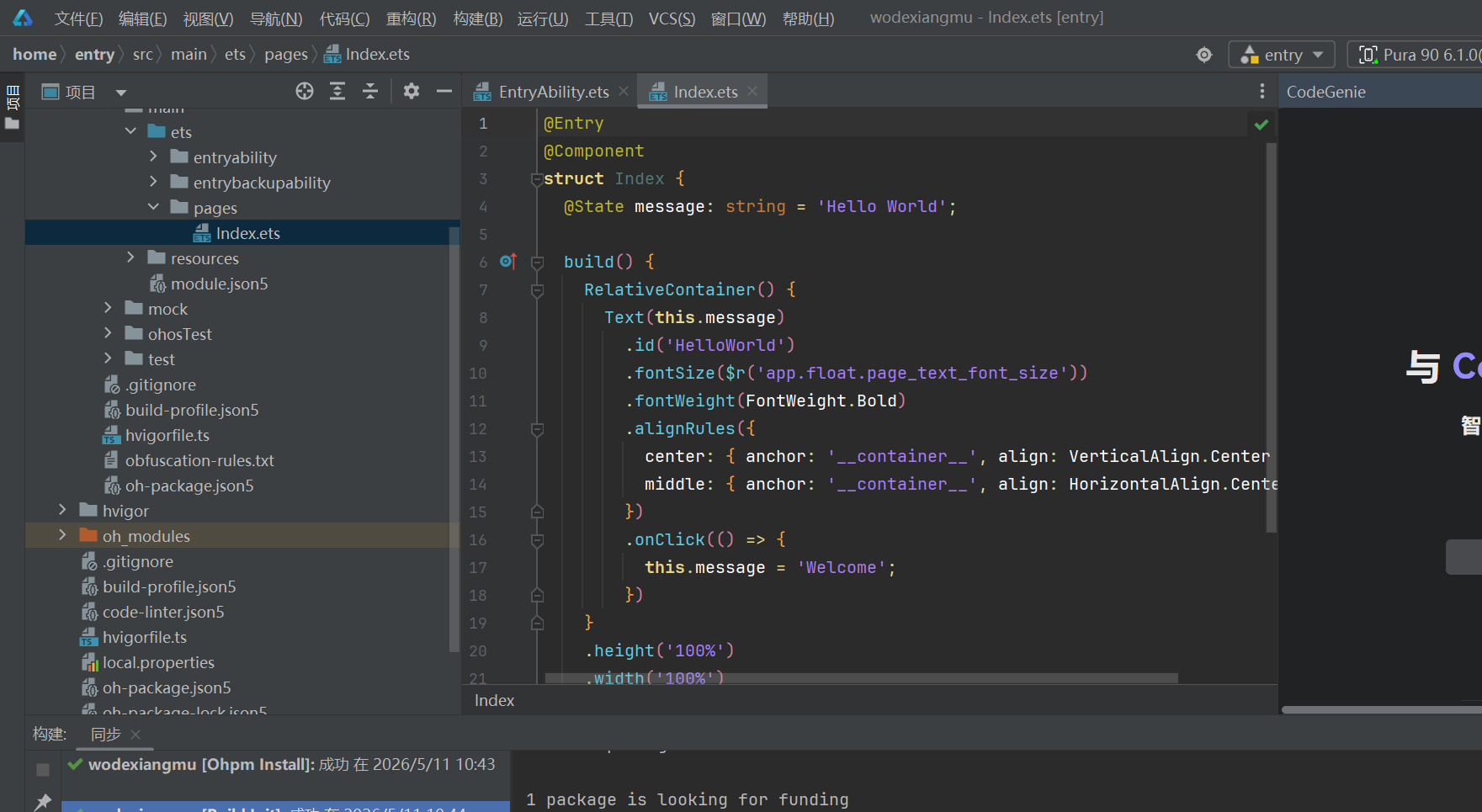Open the 运行(U) menu

[x=543, y=19]
